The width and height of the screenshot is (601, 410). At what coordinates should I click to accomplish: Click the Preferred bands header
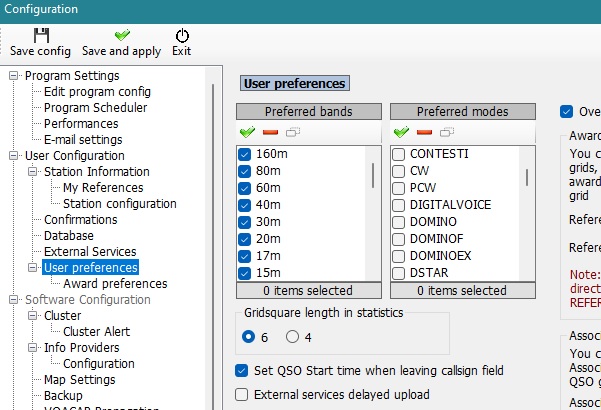coord(309,112)
